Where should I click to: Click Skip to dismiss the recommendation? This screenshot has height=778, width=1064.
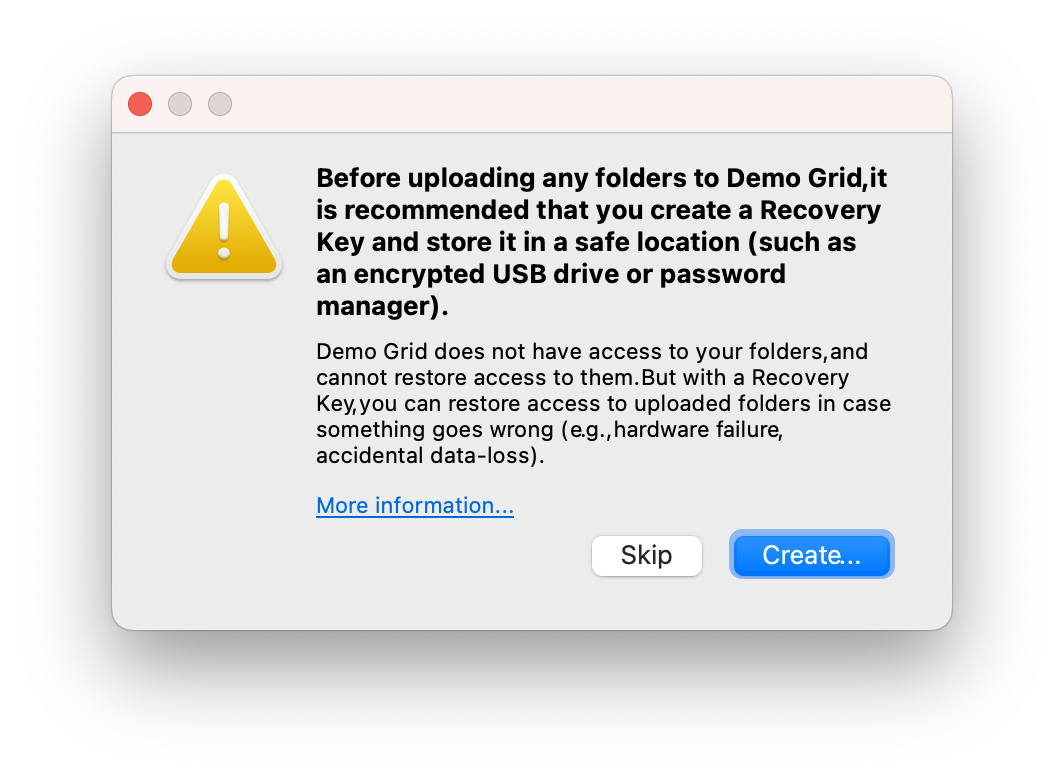point(646,555)
